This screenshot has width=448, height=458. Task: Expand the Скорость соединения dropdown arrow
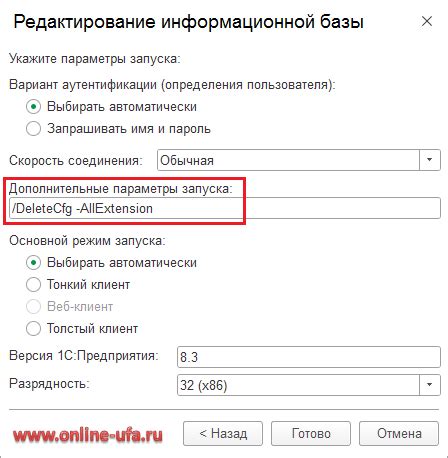430,160
